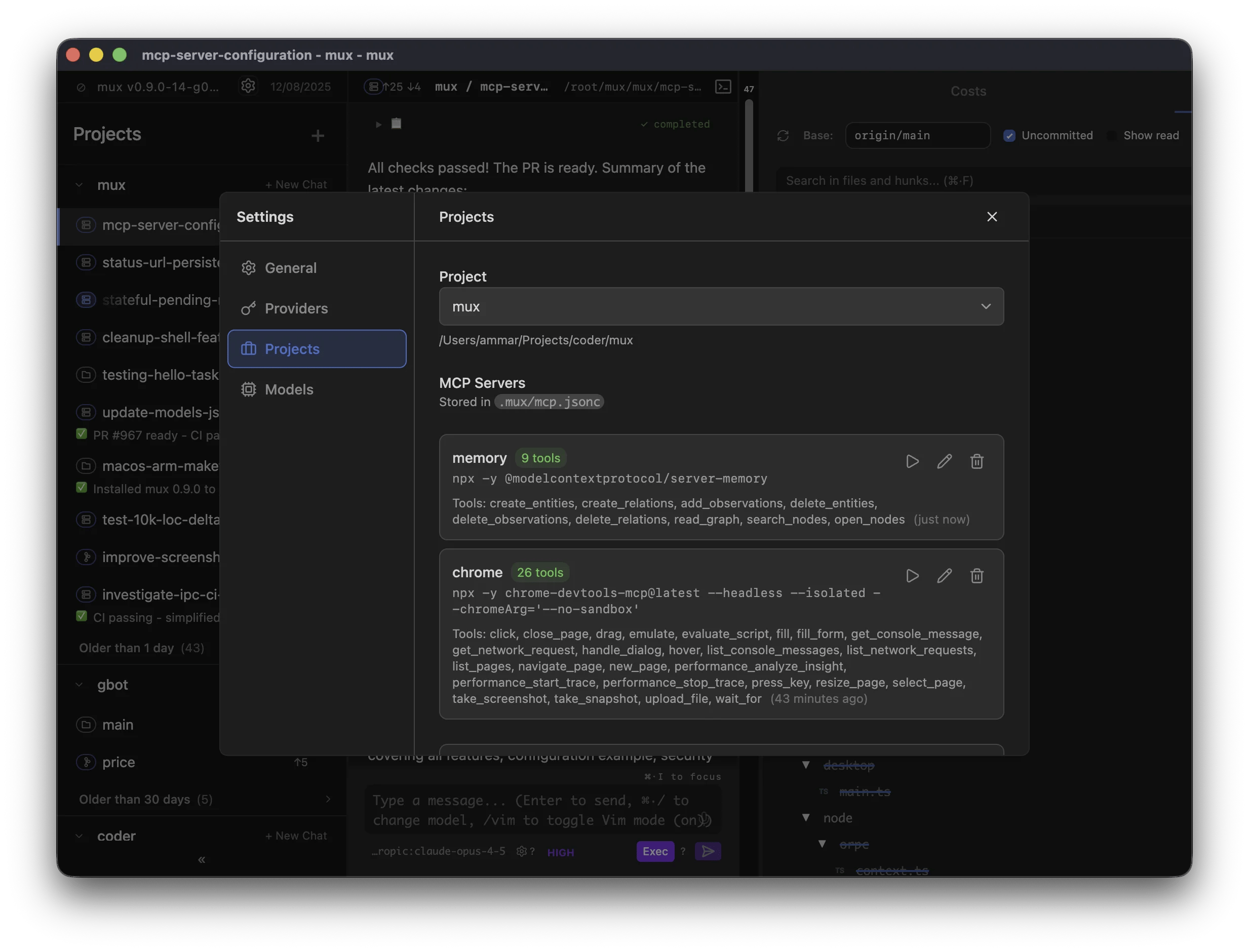The image size is (1249, 952).
Task: Open macos-arm-make workspace
Action: pyautogui.click(x=139, y=466)
